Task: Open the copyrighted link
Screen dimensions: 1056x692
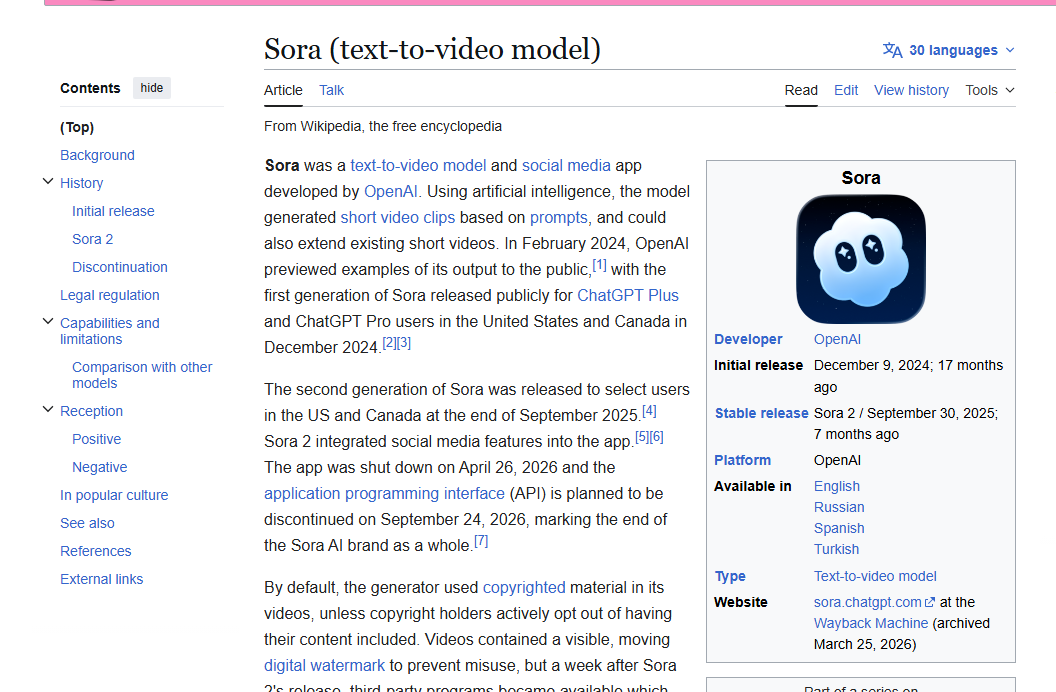Action: point(524,588)
